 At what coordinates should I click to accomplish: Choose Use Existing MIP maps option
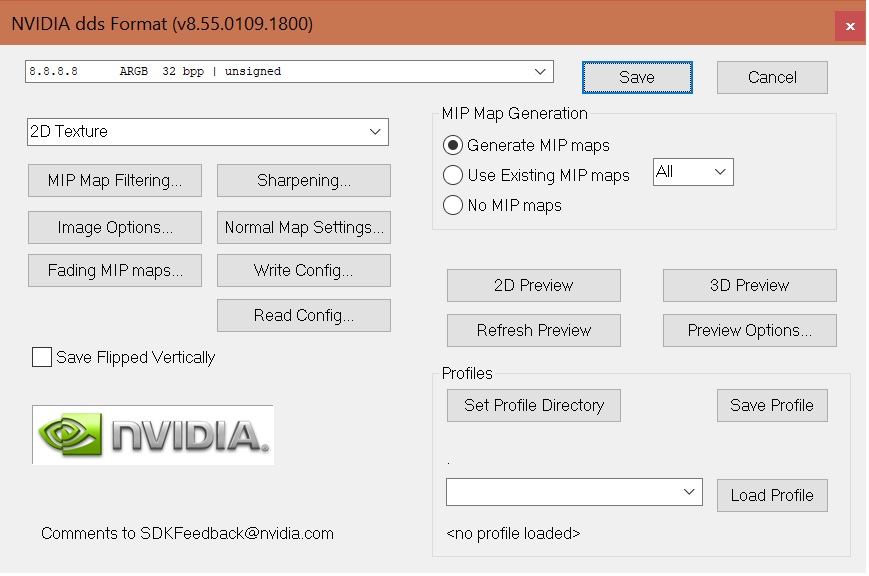[x=453, y=175]
